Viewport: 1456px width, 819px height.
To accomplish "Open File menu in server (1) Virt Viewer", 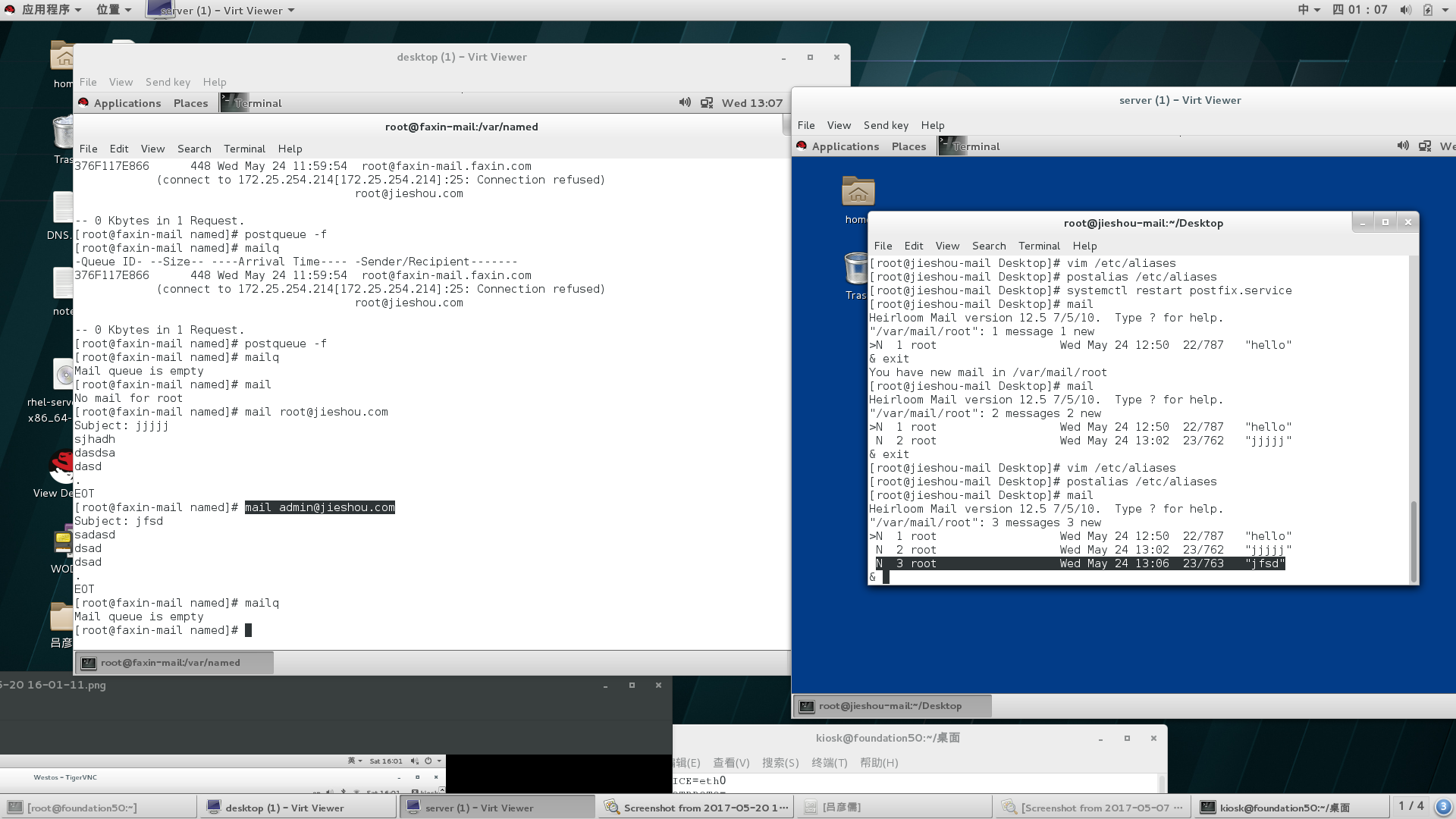I will tap(806, 125).
